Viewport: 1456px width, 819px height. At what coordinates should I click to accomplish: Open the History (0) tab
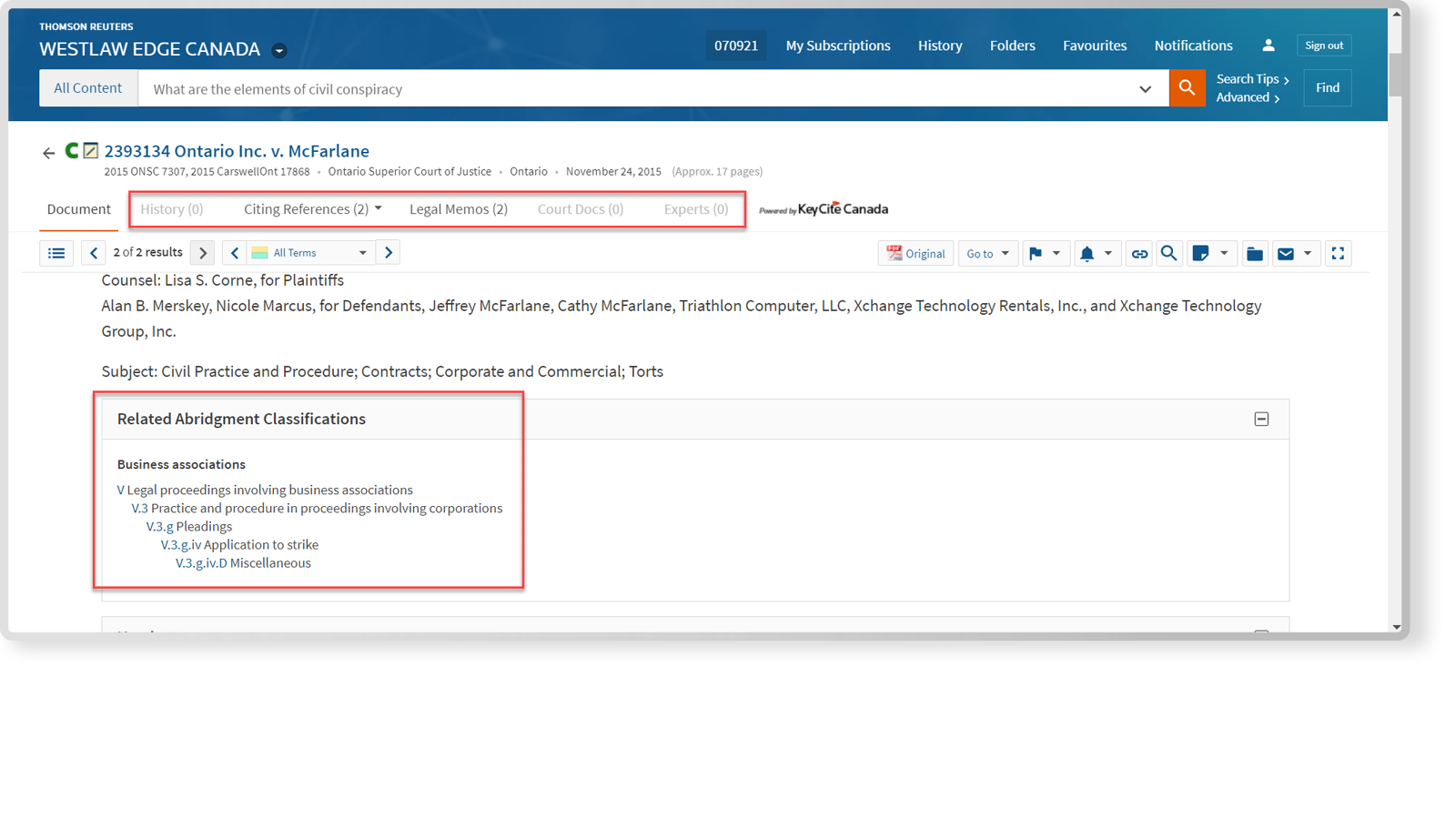tap(172, 209)
